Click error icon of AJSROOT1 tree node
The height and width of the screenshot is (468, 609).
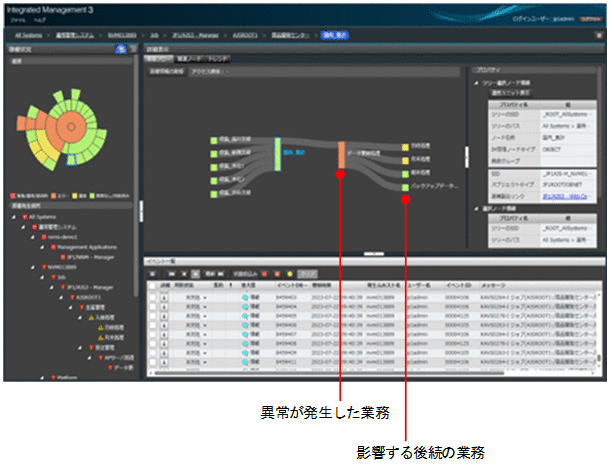click(x=72, y=298)
